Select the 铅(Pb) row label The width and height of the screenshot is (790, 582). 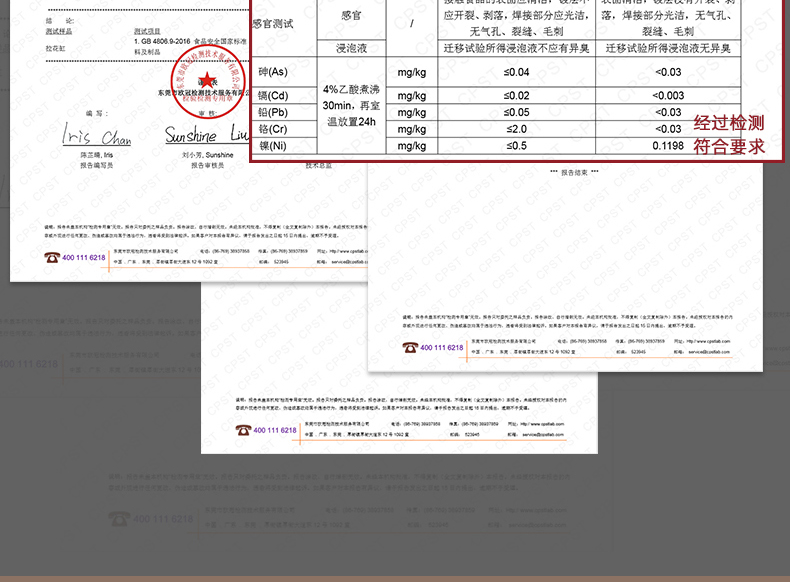tap(272, 113)
